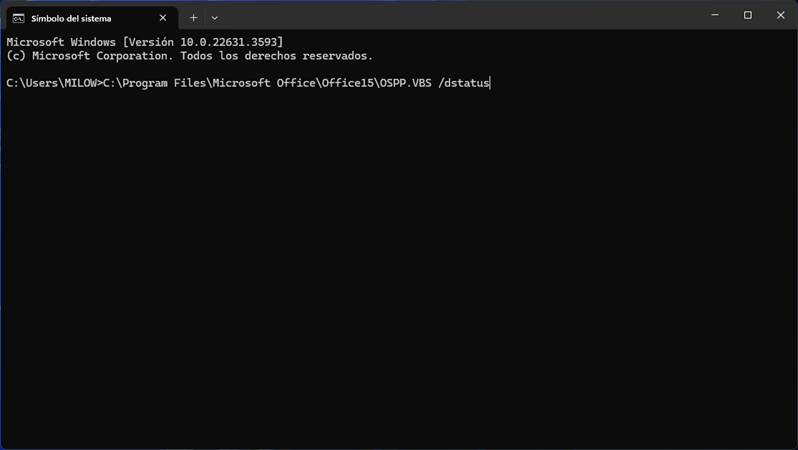The width and height of the screenshot is (798, 450).
Task: Click OSPP.VBS in the command
Action: click(x=404, y=83)
